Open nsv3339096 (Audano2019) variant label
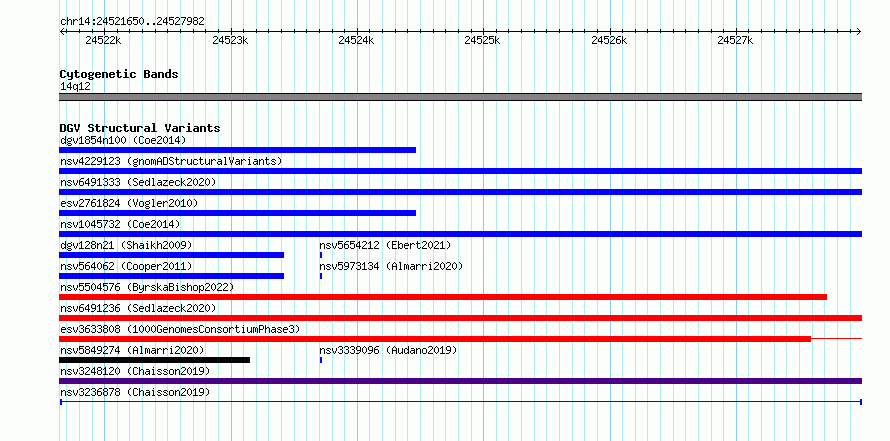Viewport: 890px width, 441px height. click(388, 350)
